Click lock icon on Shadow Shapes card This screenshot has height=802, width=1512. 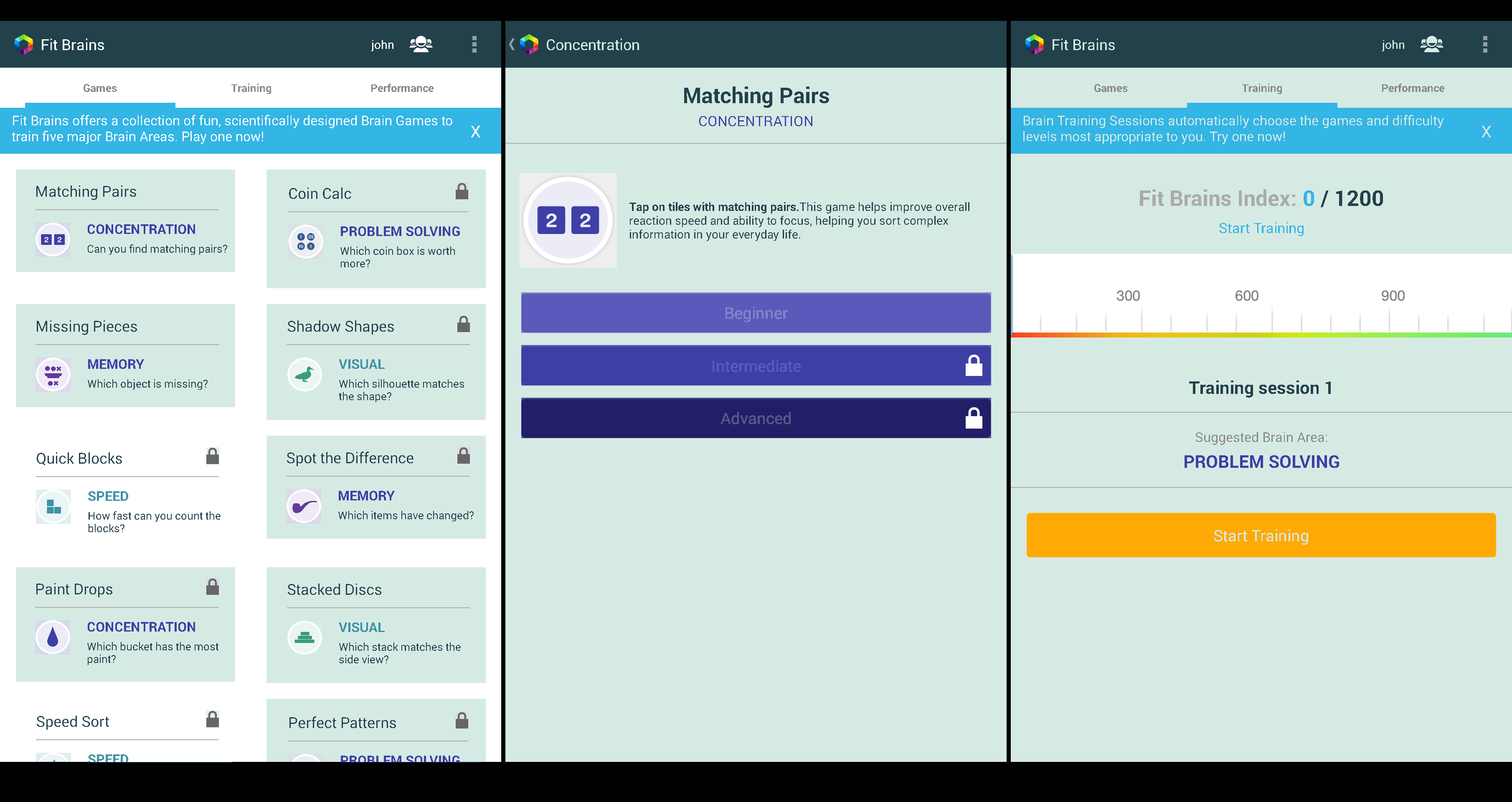[463, 324]
